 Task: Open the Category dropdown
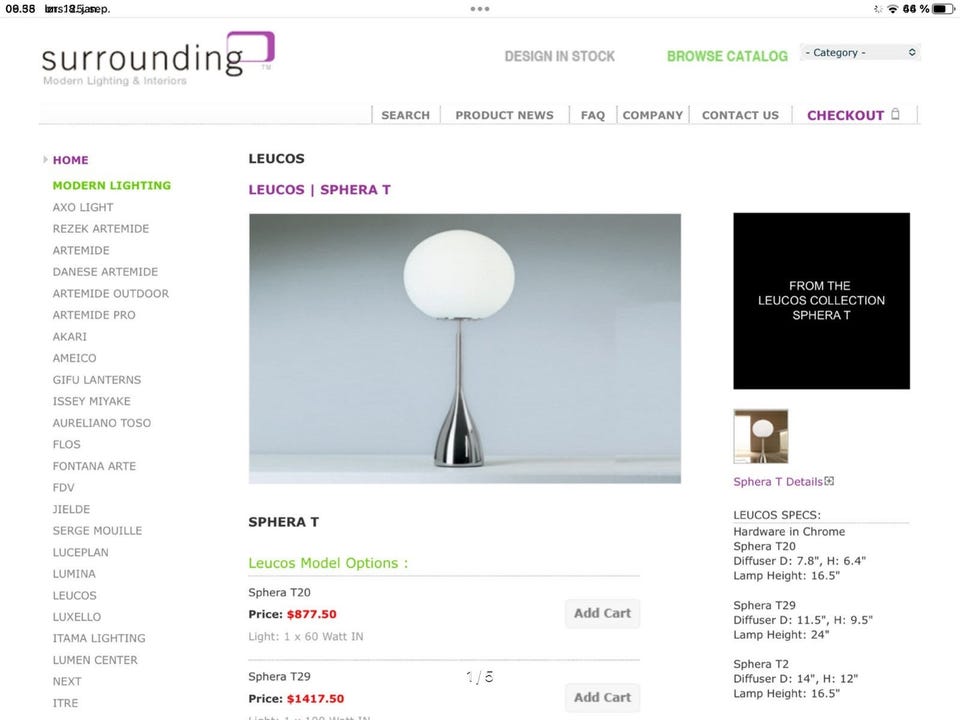860,53
